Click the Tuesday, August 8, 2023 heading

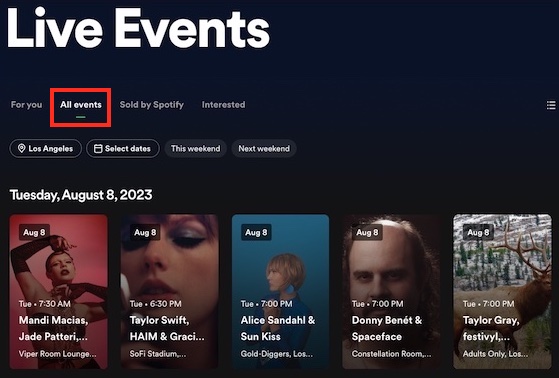(x=81, y=195)
